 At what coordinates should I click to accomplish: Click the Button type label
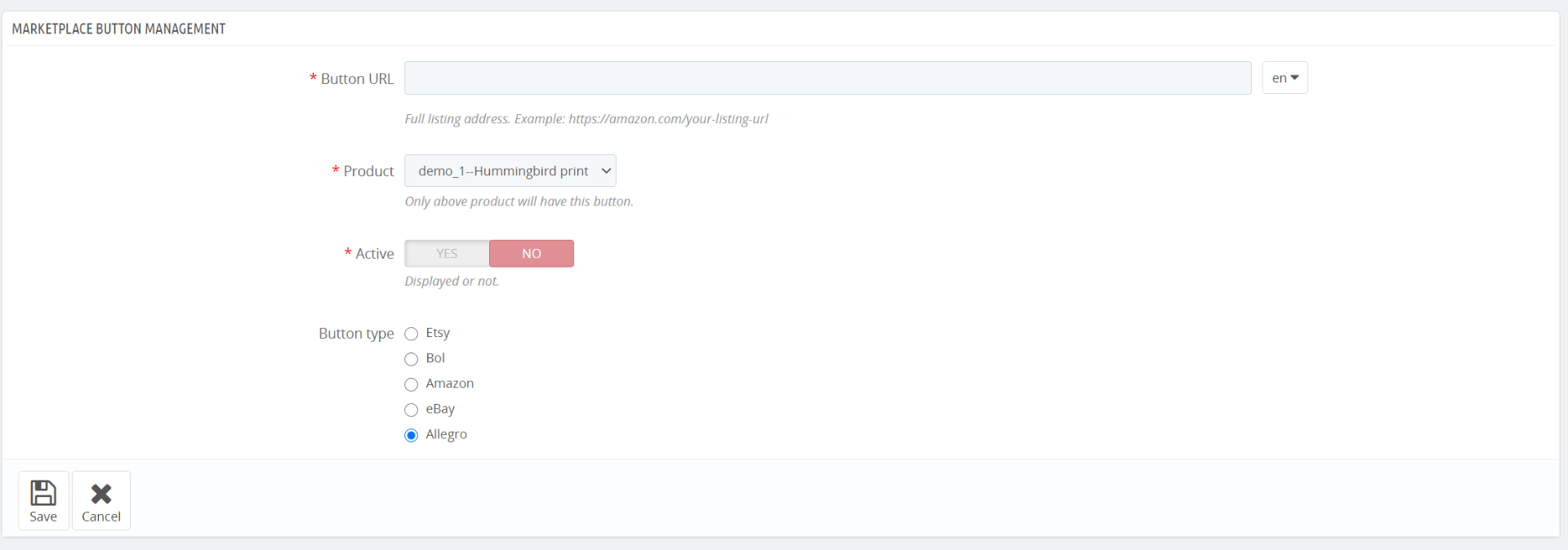click(356, 334)
